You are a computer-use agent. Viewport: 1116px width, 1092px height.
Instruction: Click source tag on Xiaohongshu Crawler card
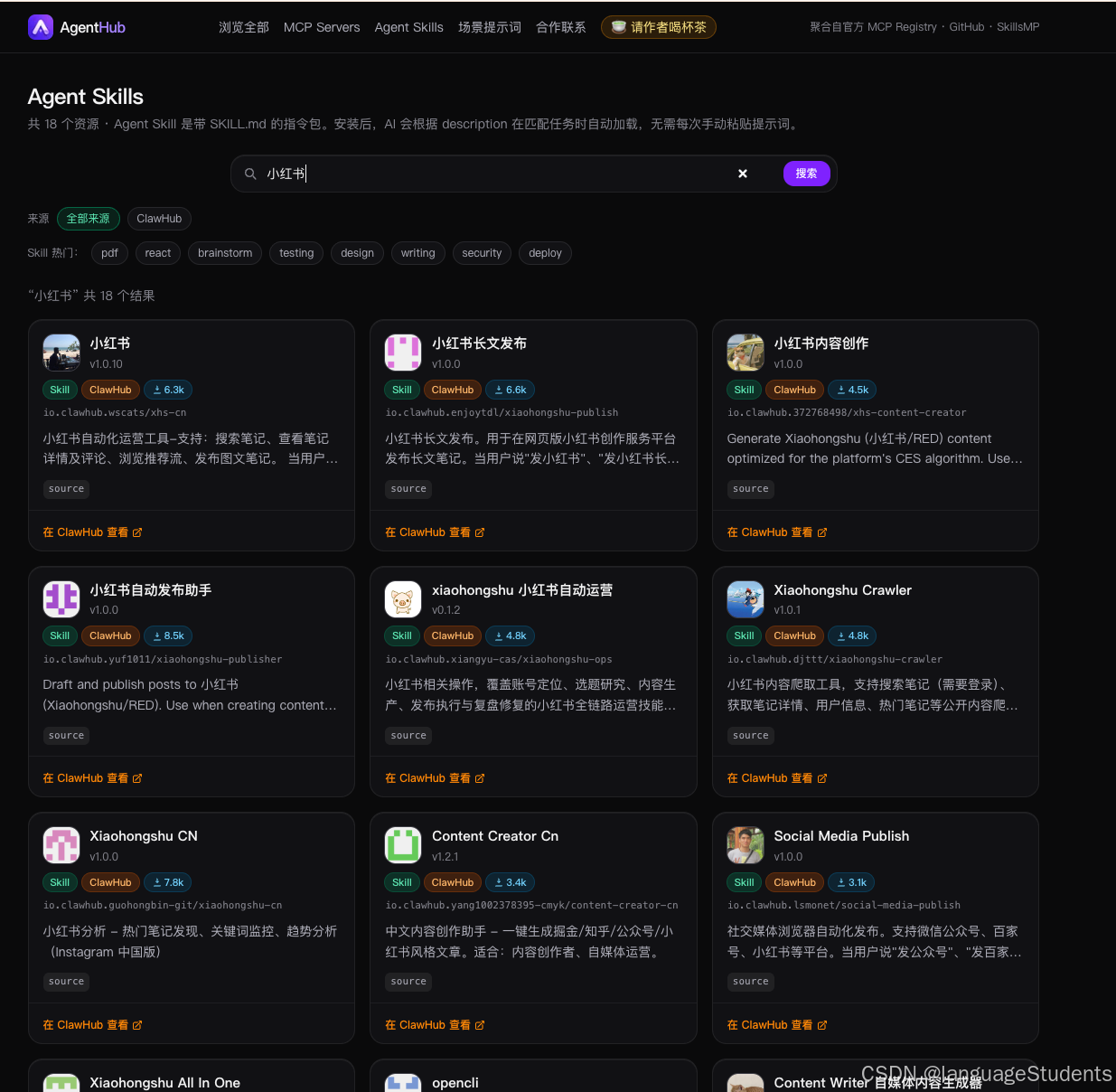[x=751, y=736]
